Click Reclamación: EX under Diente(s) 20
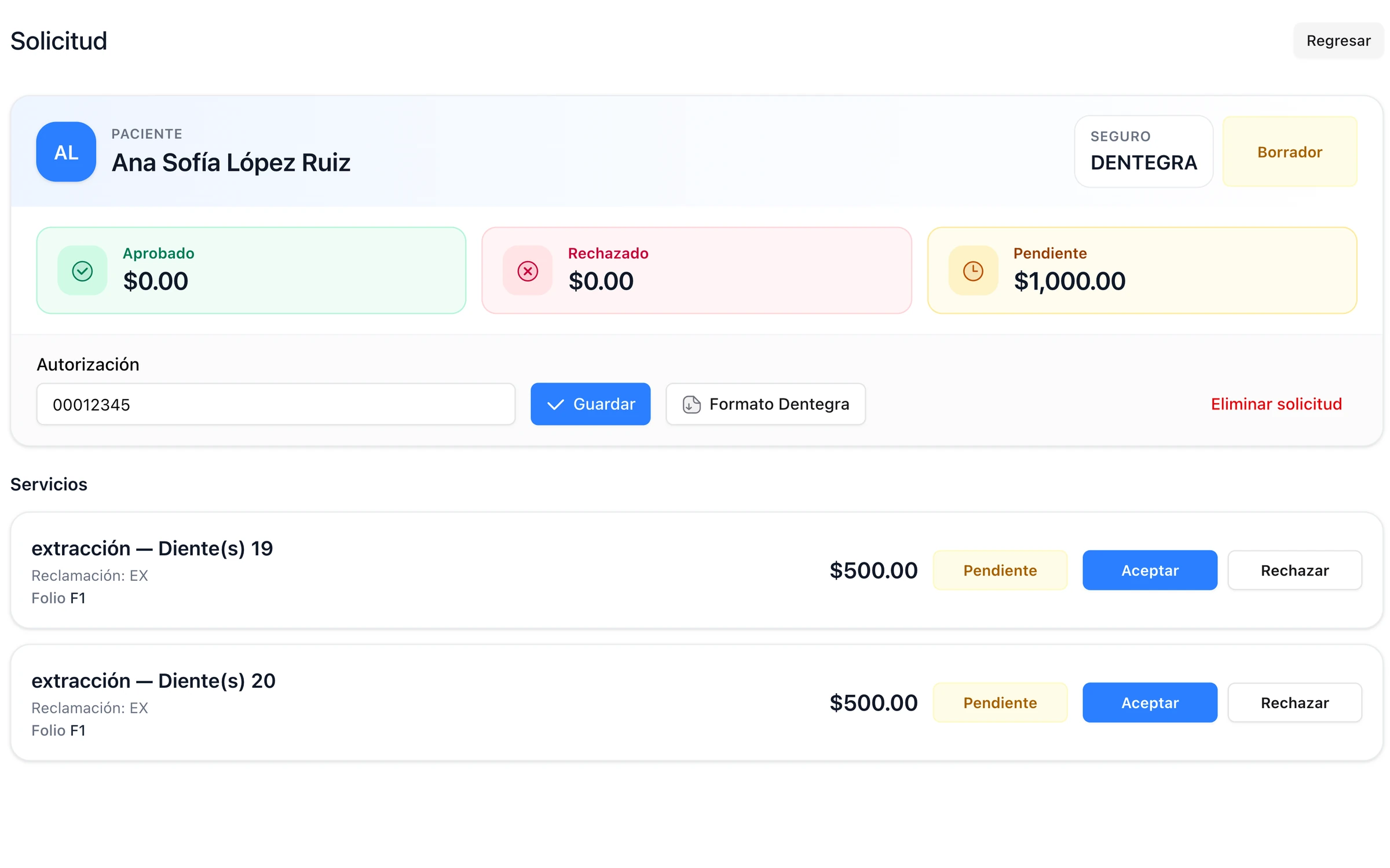 90,708
